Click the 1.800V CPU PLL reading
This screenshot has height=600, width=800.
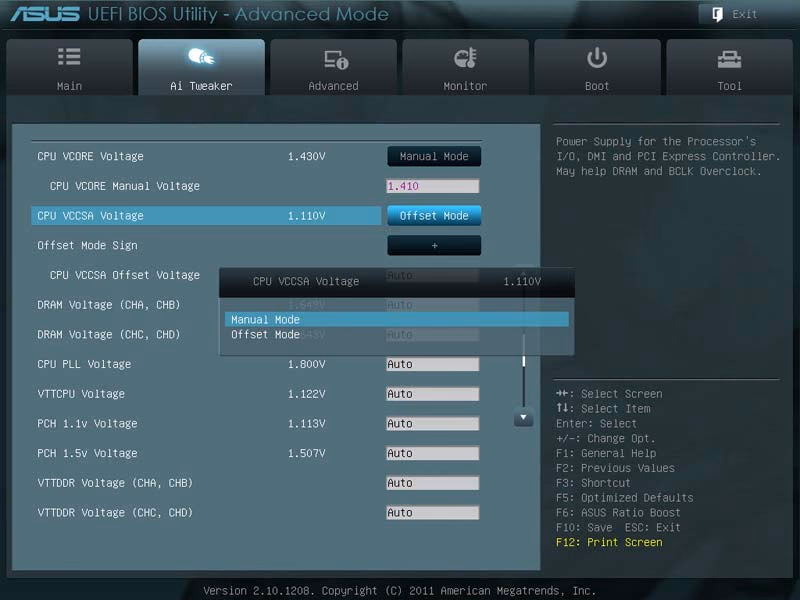click(307, 364)
